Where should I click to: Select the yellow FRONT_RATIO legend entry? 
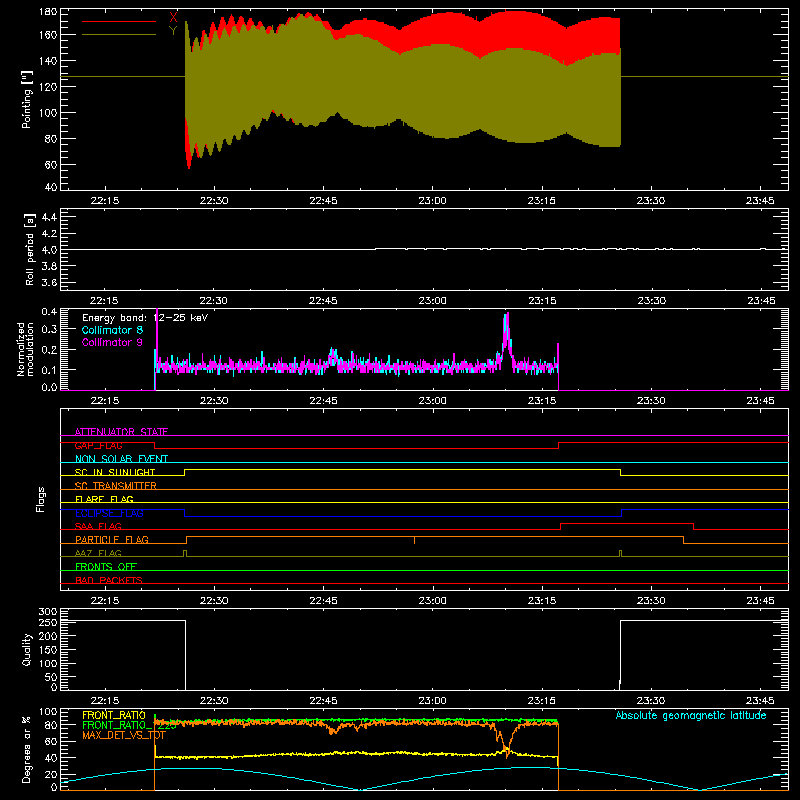coord(114,715)
